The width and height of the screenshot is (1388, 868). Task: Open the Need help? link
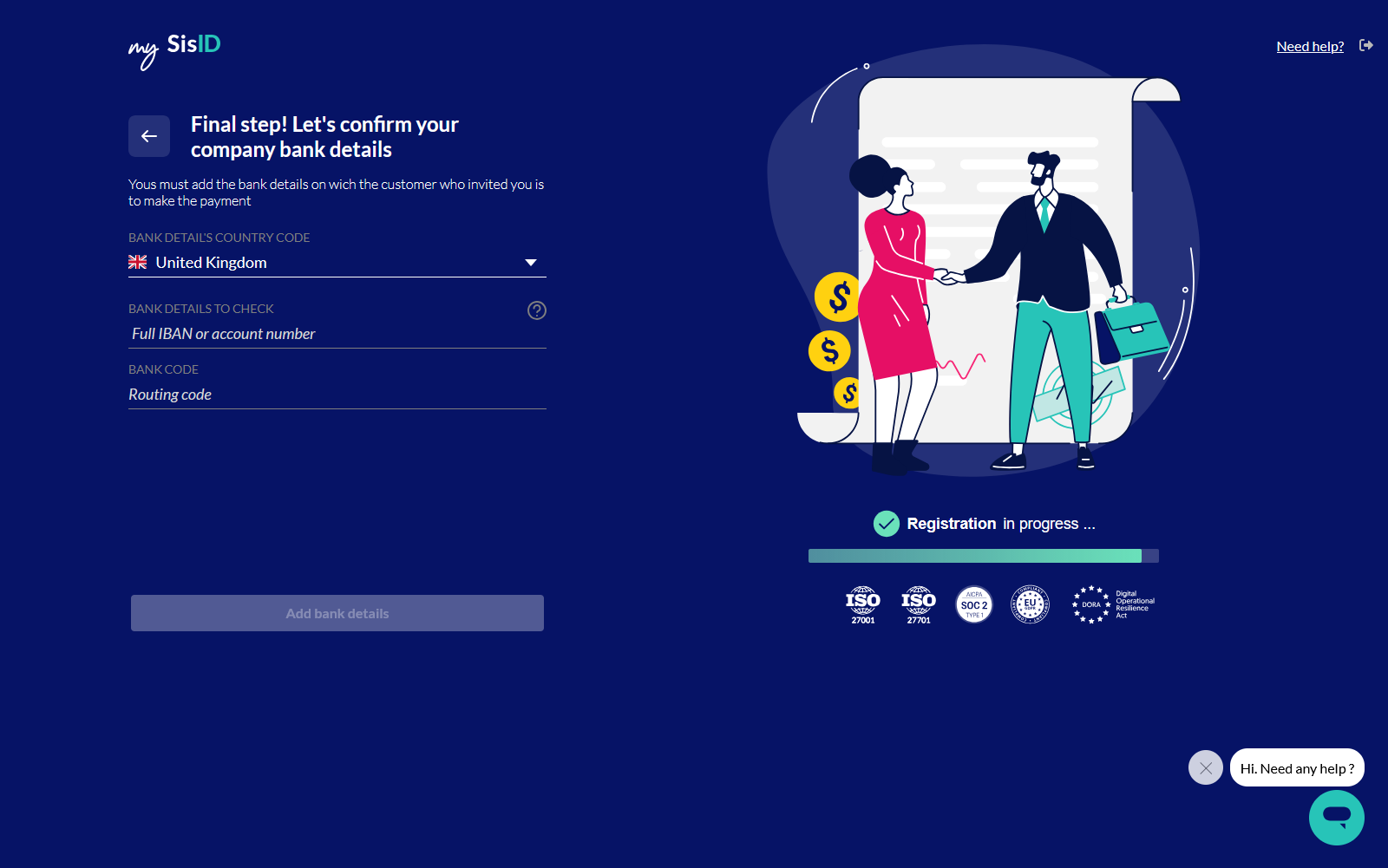[1310, 46]
